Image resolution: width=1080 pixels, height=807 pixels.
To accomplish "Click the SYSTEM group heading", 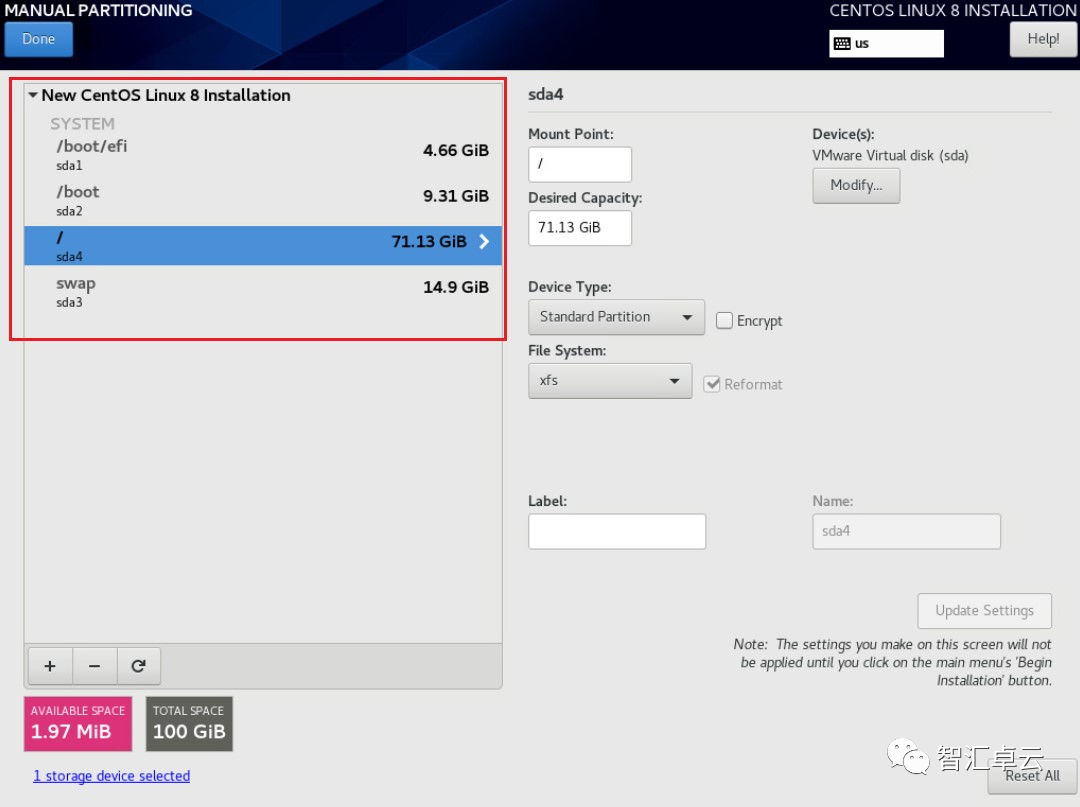I will pyautogui.click(x=82, y=124).
